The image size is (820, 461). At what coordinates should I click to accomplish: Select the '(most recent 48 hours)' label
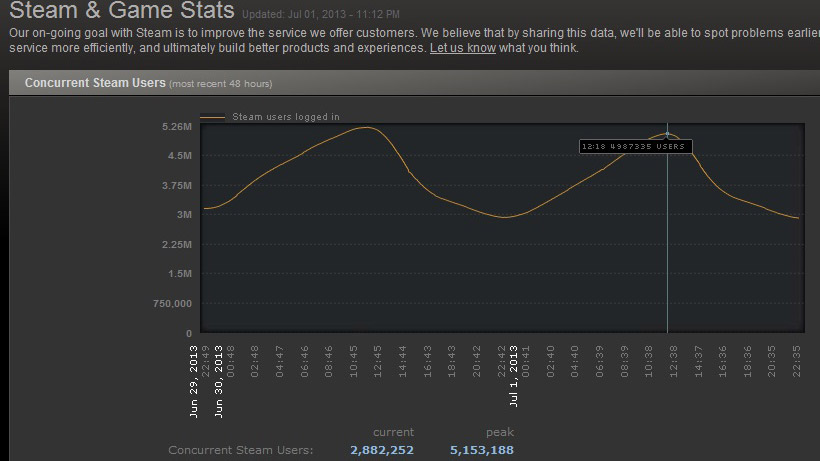click(220, 84)
